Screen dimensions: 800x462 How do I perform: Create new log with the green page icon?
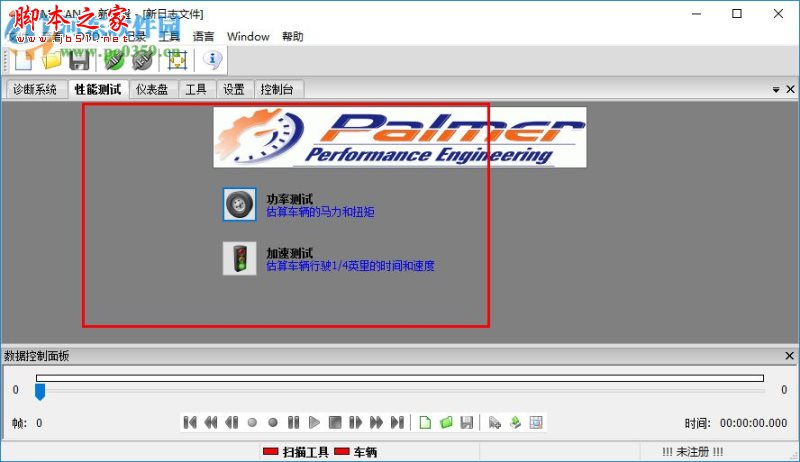[x=425, y=422]
